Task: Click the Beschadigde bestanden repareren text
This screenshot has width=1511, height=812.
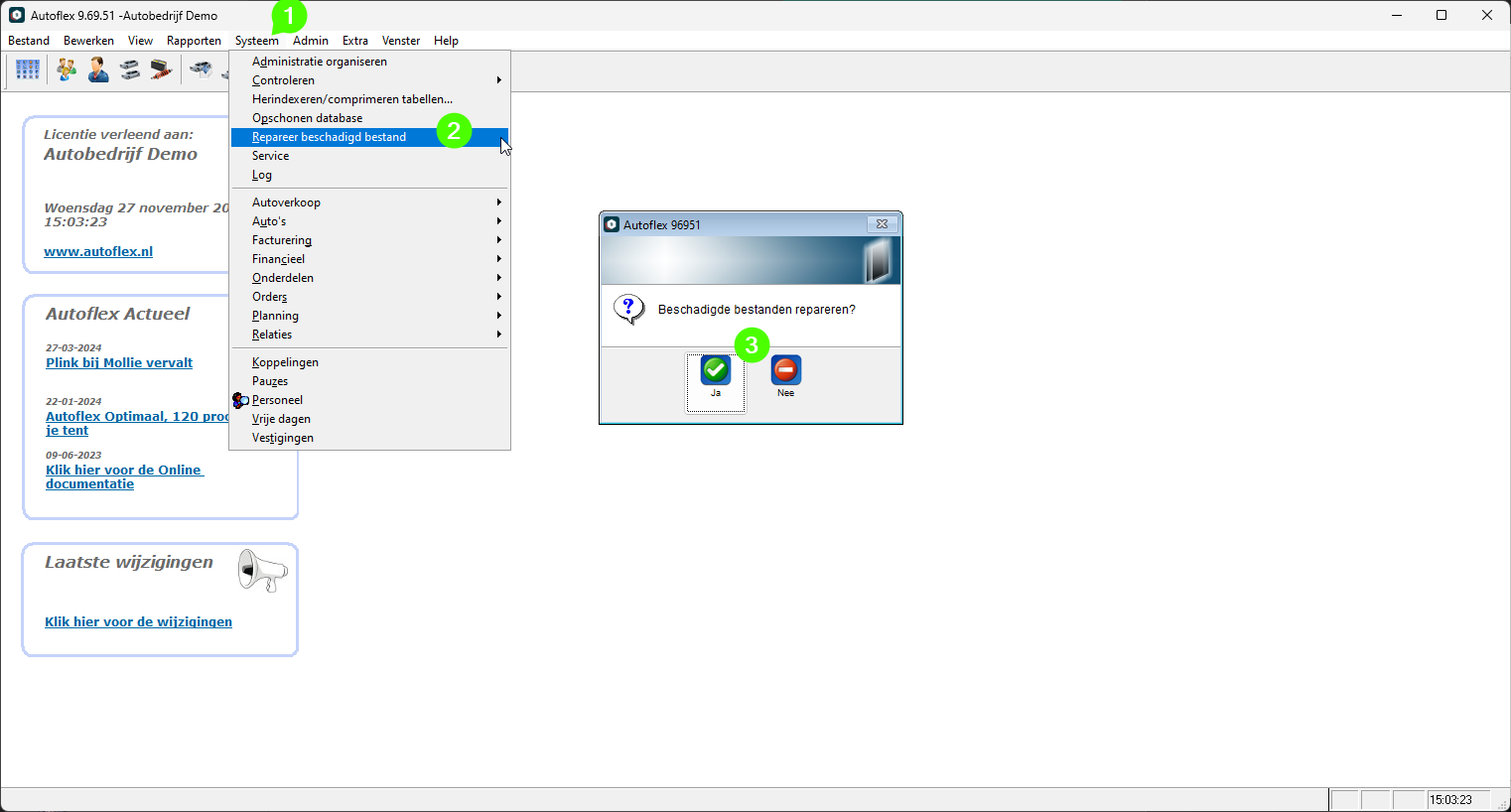Action: pyautogui.click(x=756, y=310)
